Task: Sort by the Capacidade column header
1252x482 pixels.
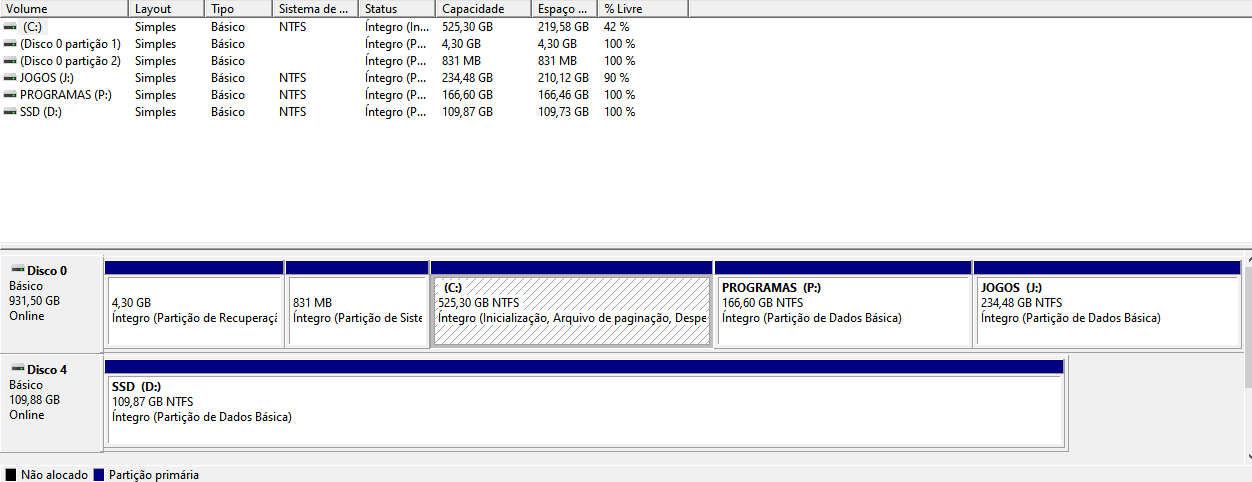Action: pos(484,8)
